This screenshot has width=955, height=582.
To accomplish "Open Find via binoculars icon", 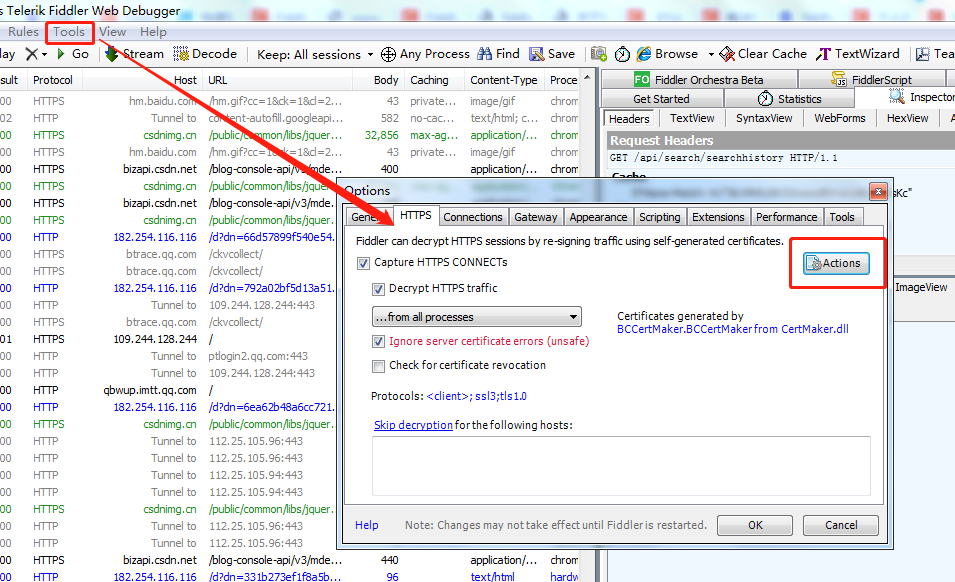I will click(x=484, y=54).
